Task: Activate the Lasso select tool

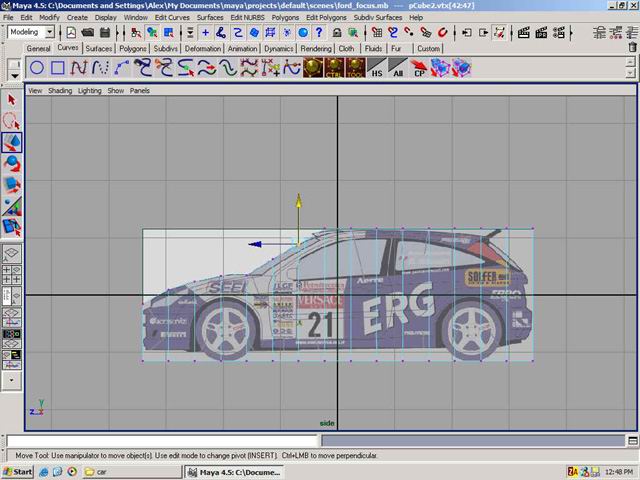Action: (x=12, y=121)
